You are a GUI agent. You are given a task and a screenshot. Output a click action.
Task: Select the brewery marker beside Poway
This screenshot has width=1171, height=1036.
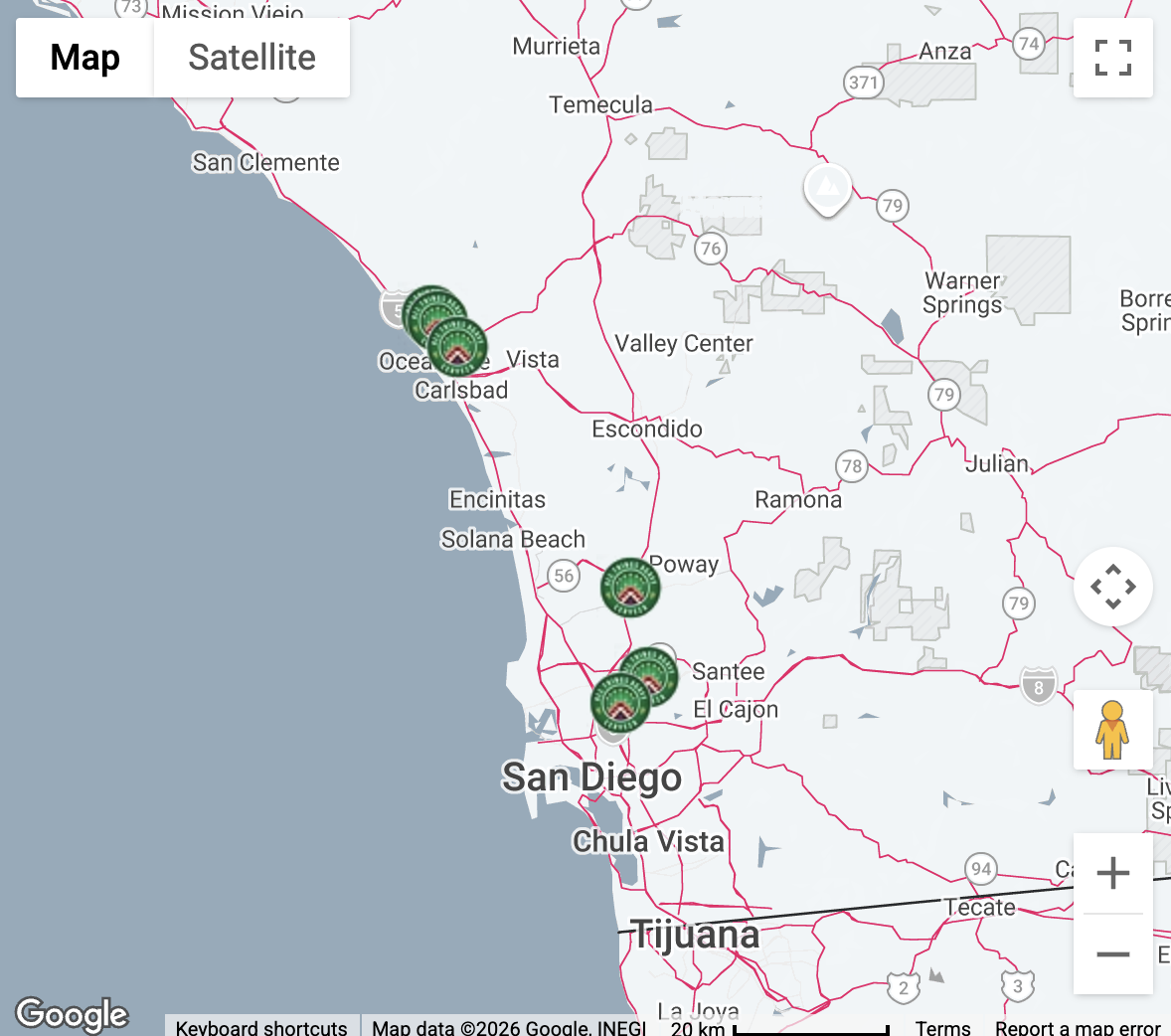click(x=630, y=587)
